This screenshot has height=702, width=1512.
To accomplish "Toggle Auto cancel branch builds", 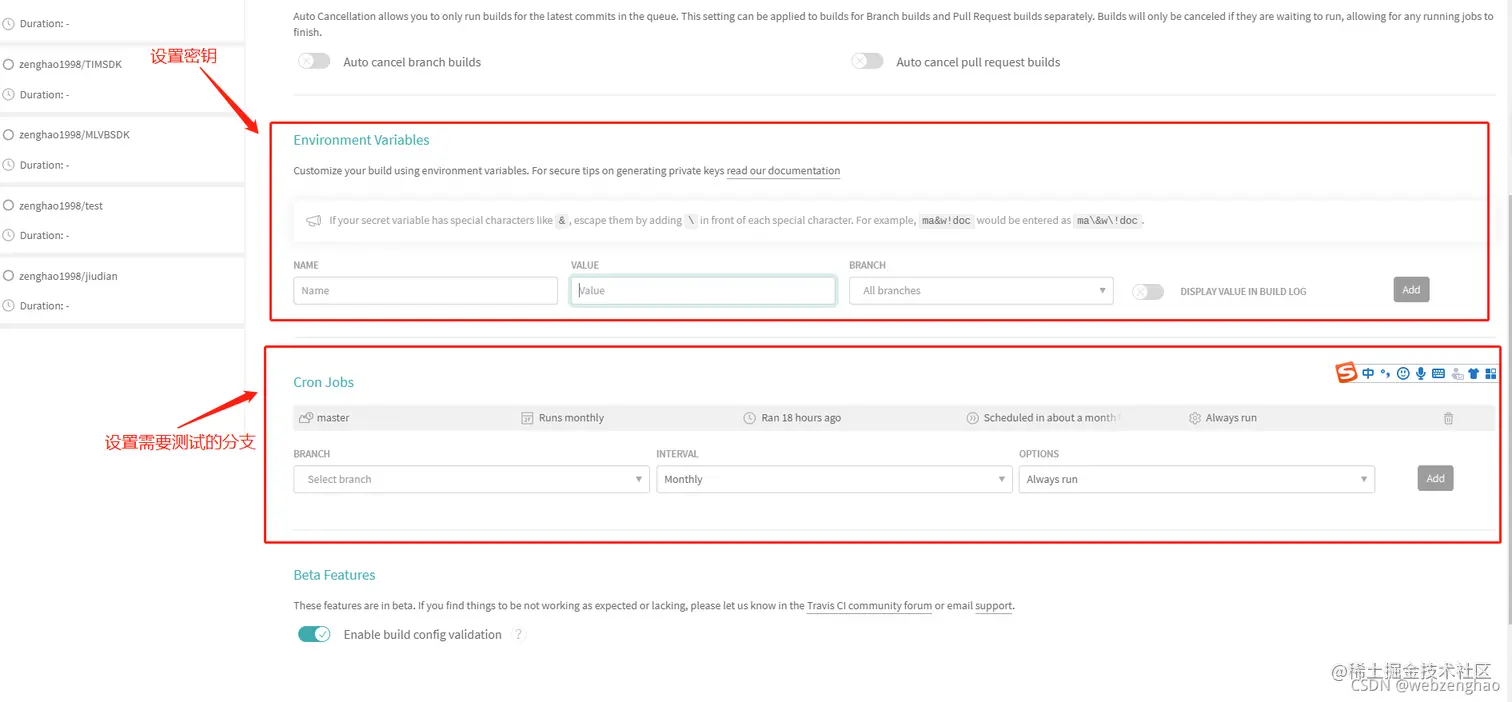I will (x=314, y=61).
